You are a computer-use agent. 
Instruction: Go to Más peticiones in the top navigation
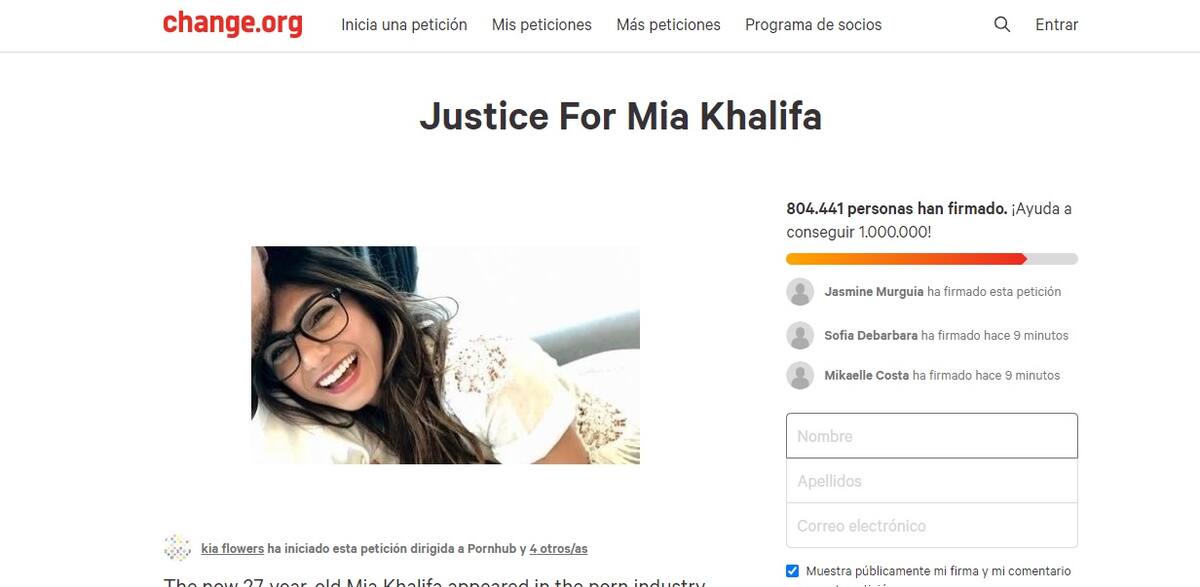pos(668,24)
